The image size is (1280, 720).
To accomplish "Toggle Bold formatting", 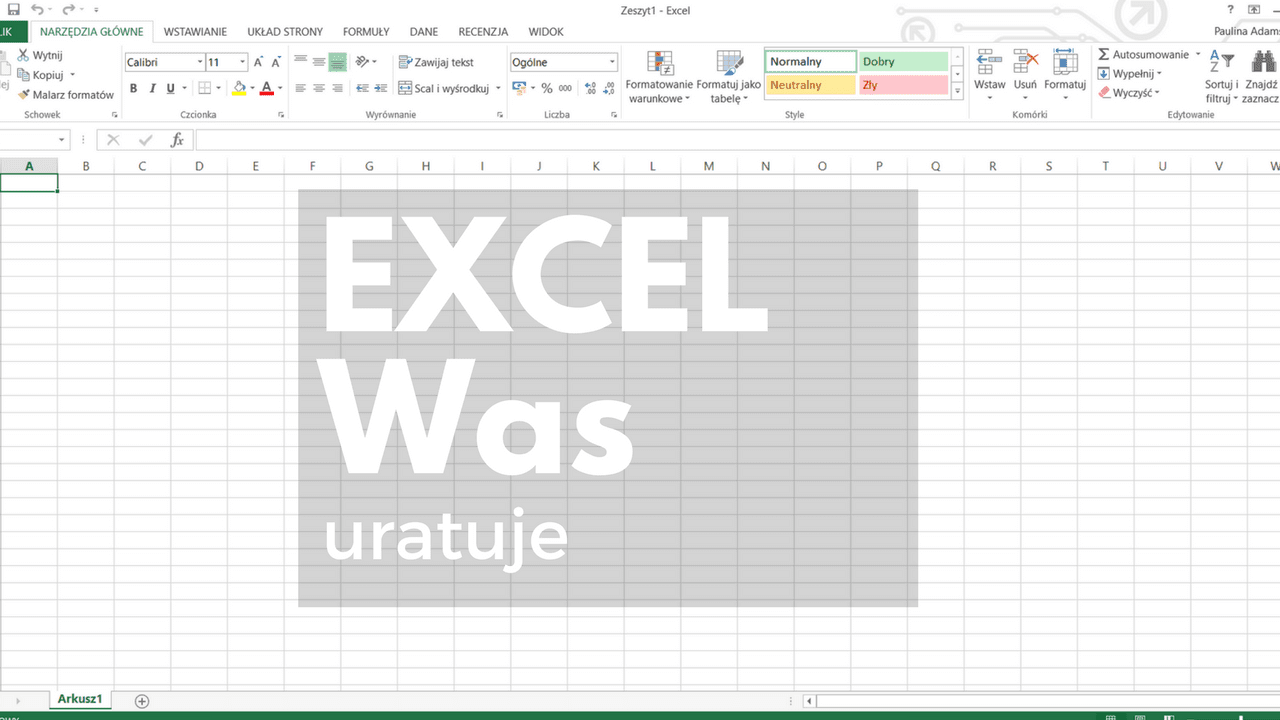I will tap(133, 88).
